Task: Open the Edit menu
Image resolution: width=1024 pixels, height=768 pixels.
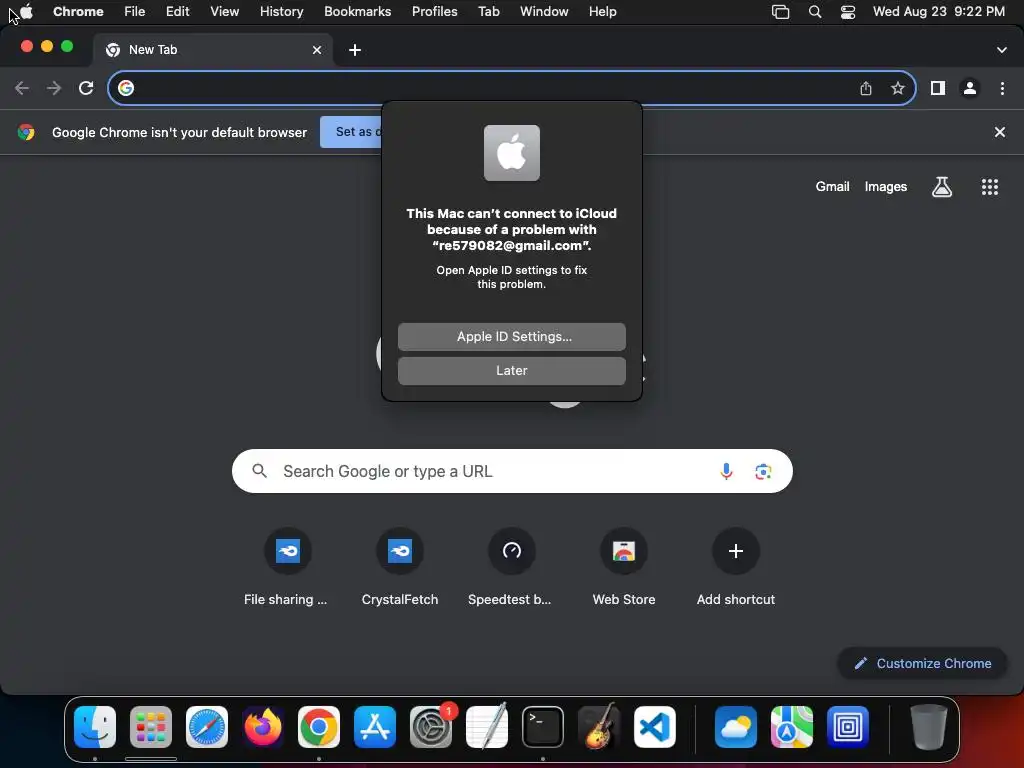Action: point(177,12)
